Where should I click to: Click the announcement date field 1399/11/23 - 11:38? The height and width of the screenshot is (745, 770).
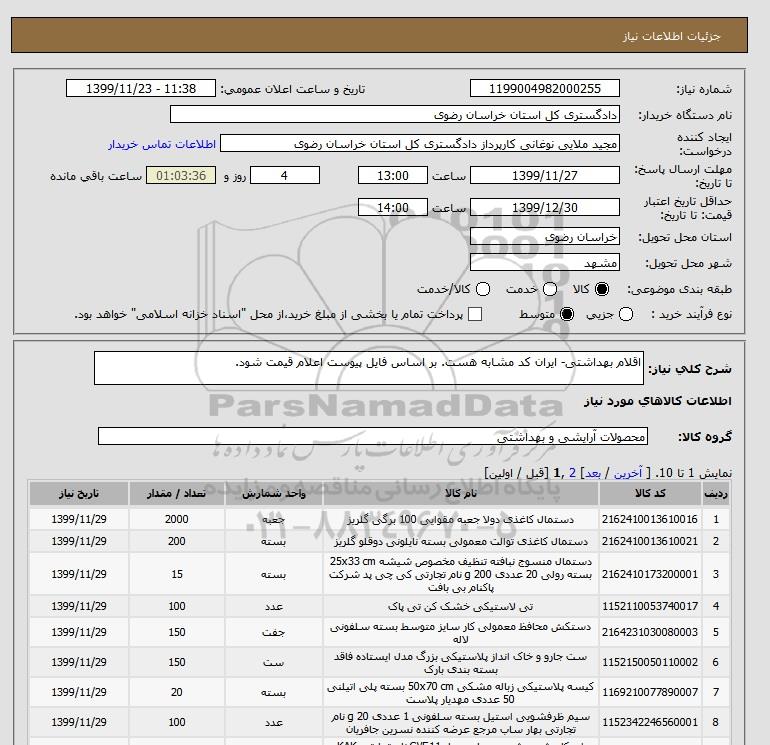[141, 88]
